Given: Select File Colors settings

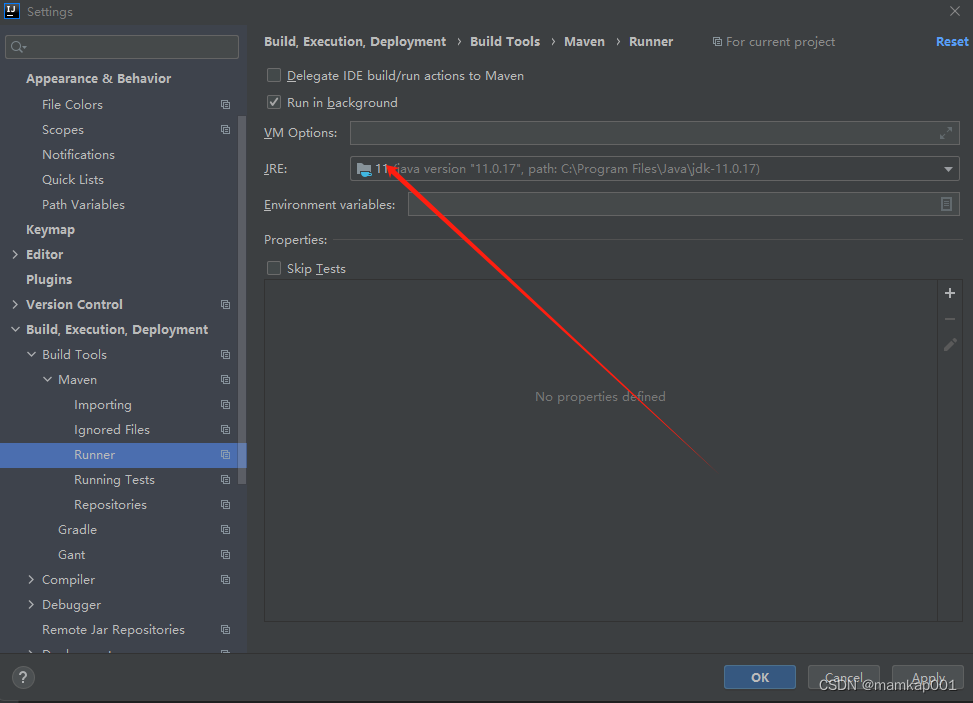Looking at the screenshot, I should tap(72, 105).
